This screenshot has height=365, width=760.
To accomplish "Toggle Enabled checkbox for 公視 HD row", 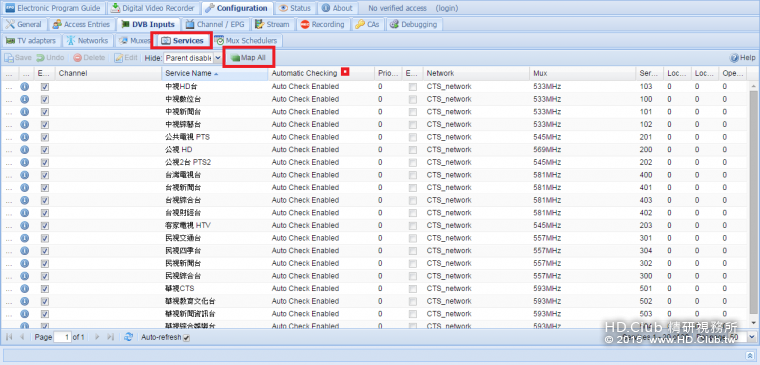I will click(x=45, y=150).
